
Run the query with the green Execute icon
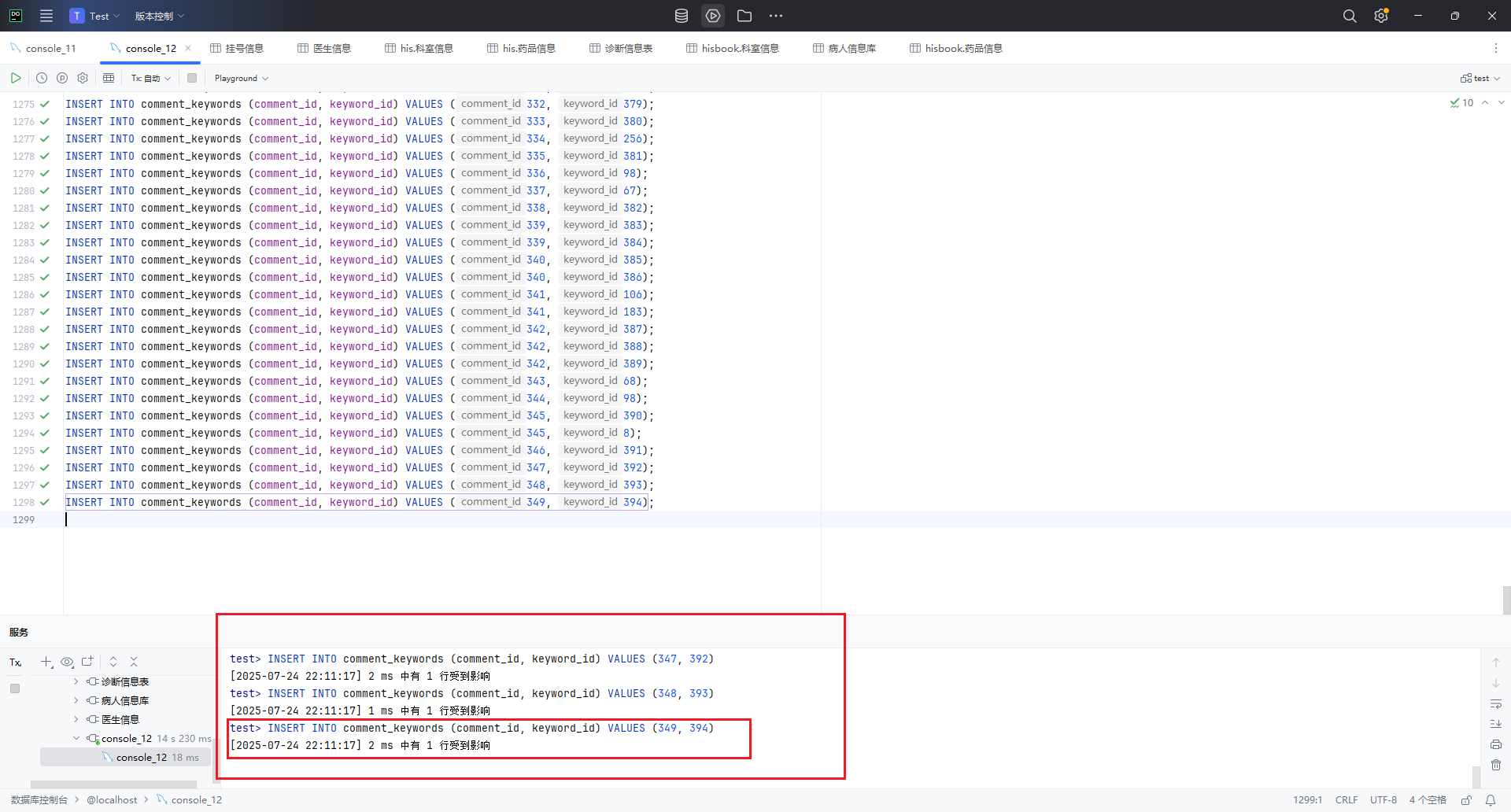16,78
